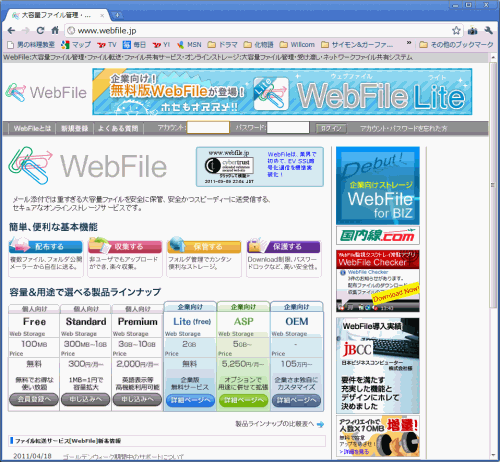Click the ログイン button
The width and height of the screenshot is (500, 462).
(x=331, y=128)
